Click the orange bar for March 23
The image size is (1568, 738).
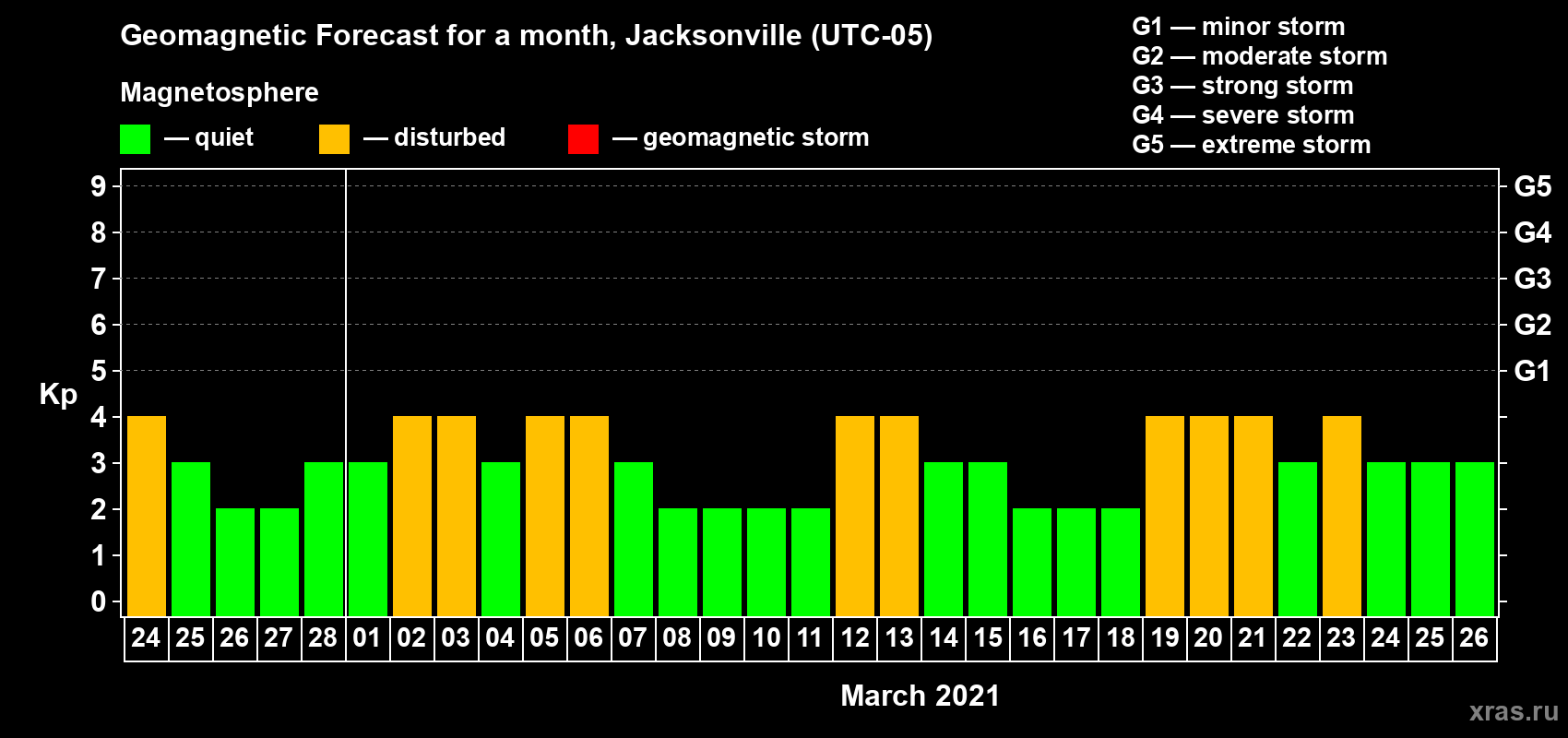tap(1342, 517)
